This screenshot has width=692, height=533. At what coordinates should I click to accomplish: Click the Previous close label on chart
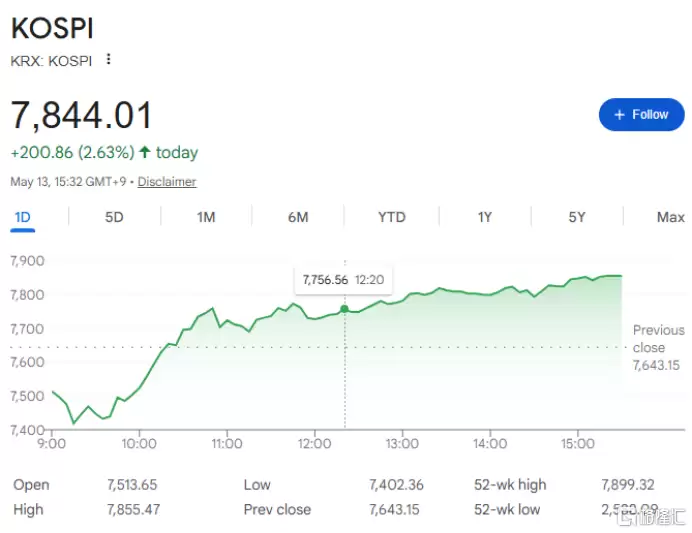pos(658,339)
